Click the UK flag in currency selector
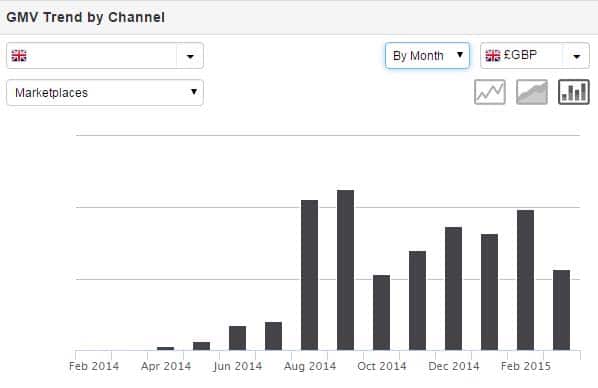Viewport: 598px width, 388px height. [x=493, y=56]
